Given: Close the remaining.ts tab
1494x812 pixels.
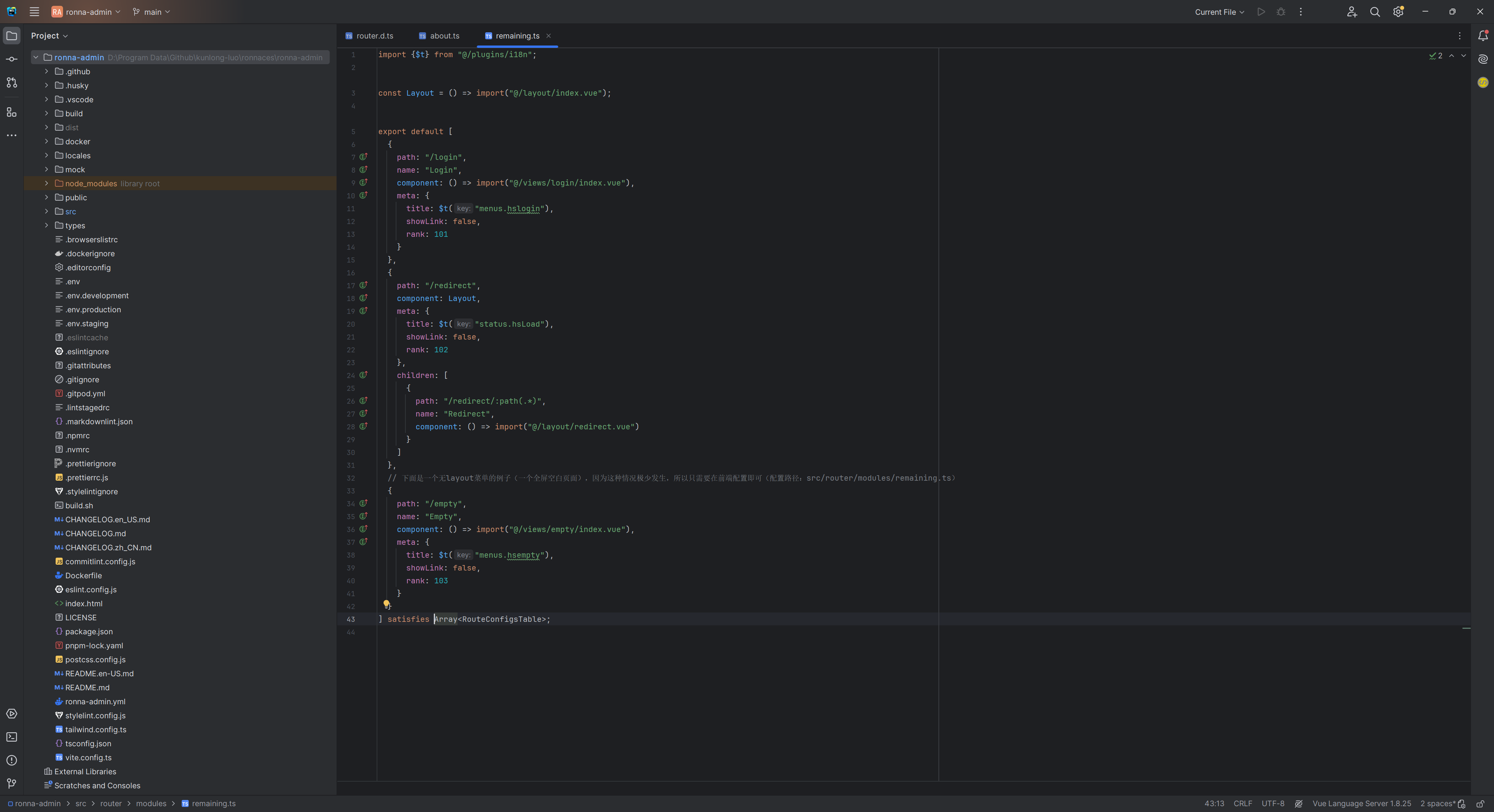Looking at the screenshot, I should 548,36.
